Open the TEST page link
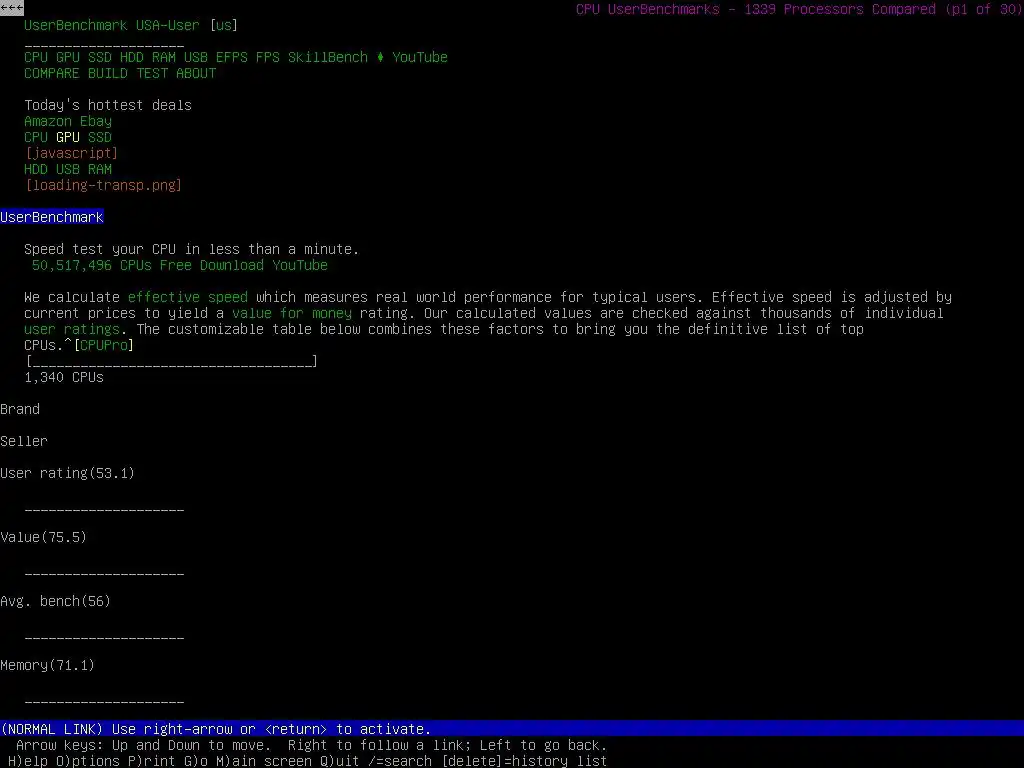The image size is (1024, 768). 152,73
